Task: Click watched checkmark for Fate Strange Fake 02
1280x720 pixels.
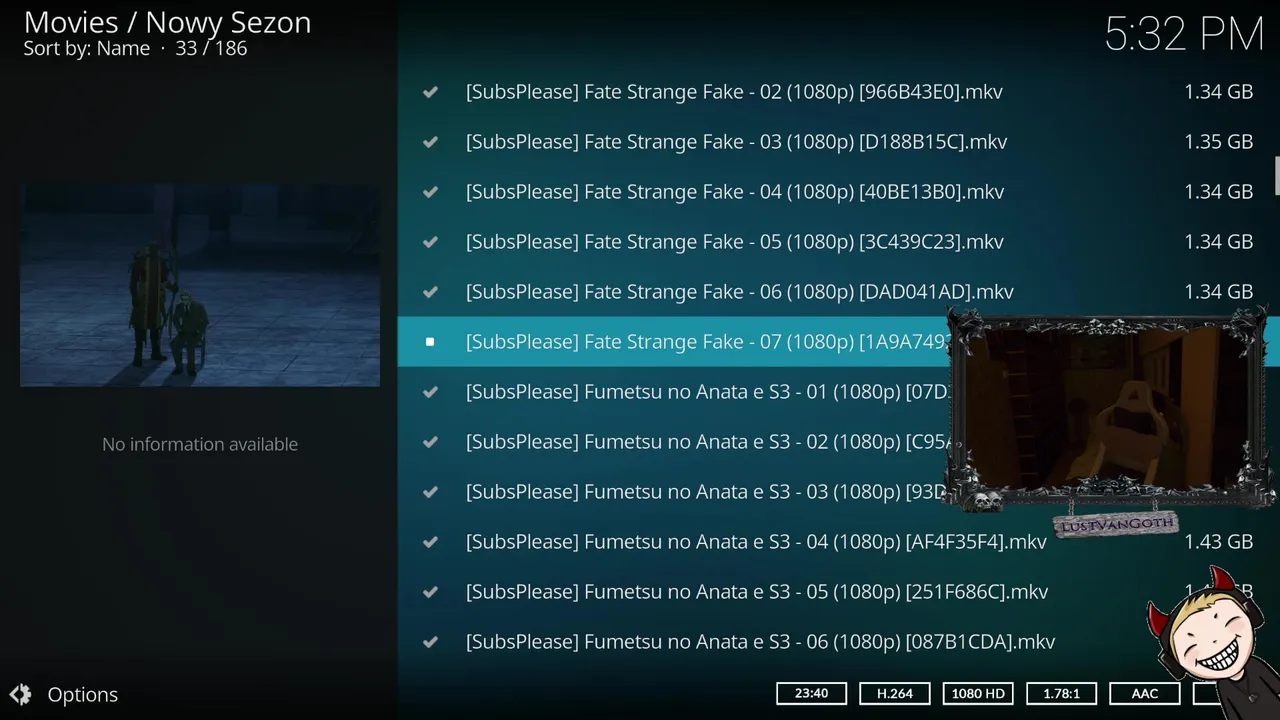Action: coord(430,92)
